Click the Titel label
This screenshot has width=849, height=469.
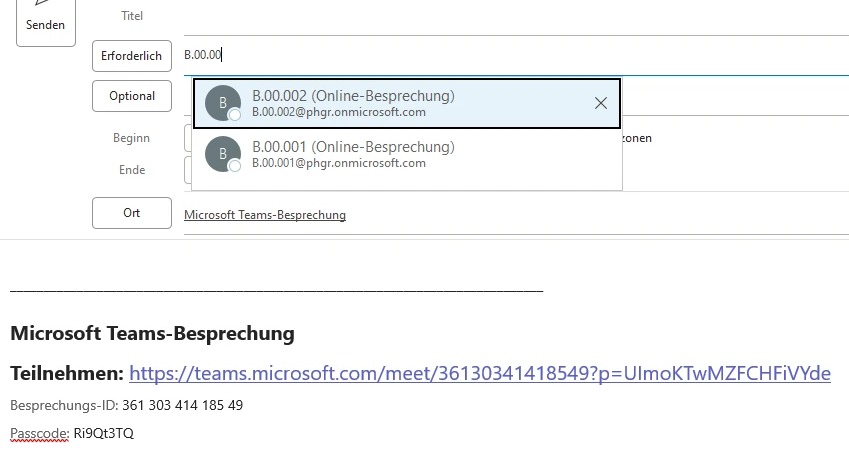point(132,16)
